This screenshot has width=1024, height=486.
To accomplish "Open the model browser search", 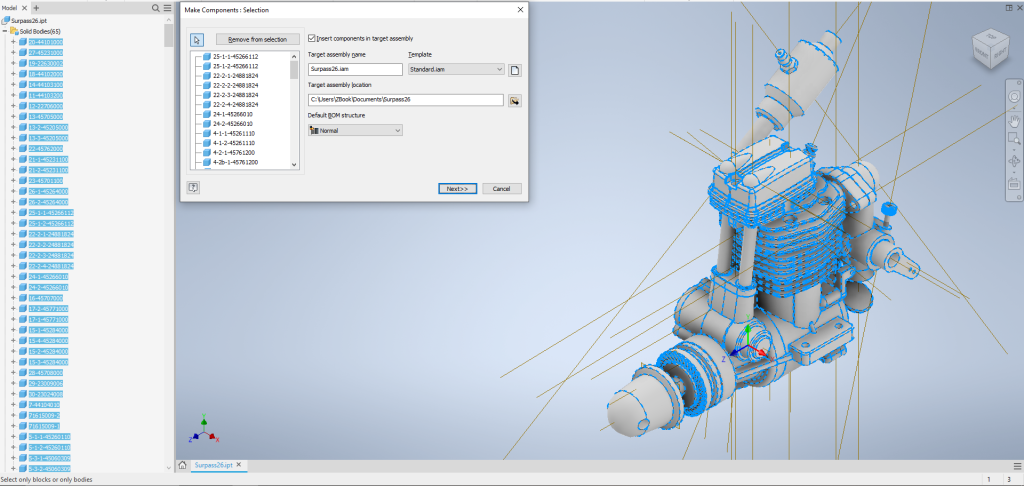I will point(155,7).
